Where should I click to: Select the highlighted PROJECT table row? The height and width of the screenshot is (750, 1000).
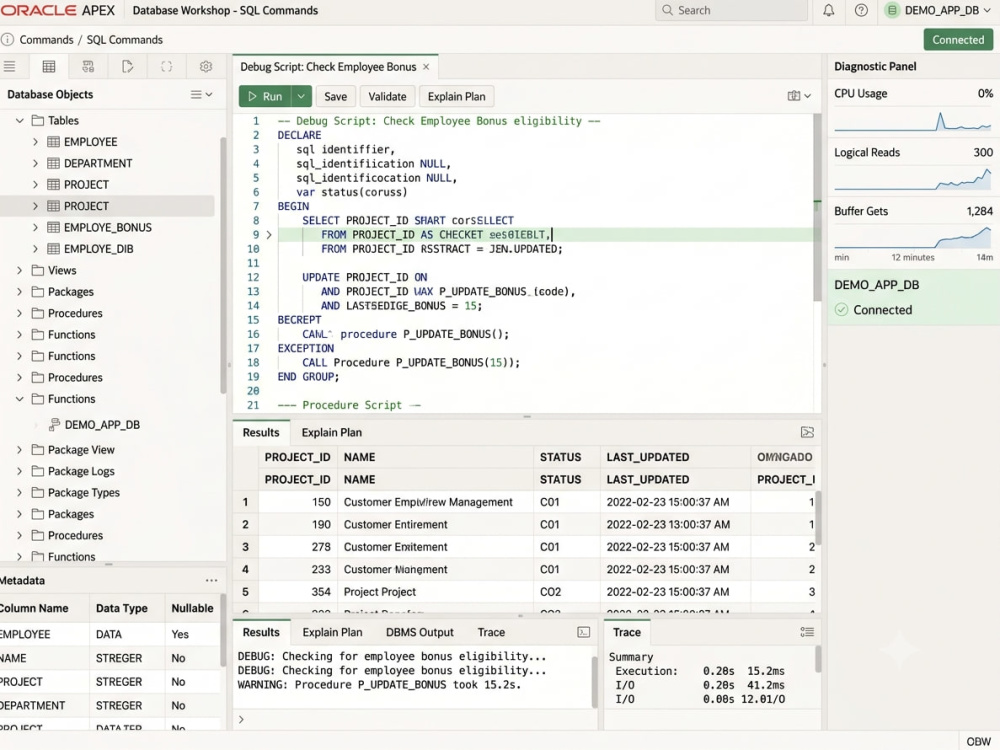(x=107, y=206)
